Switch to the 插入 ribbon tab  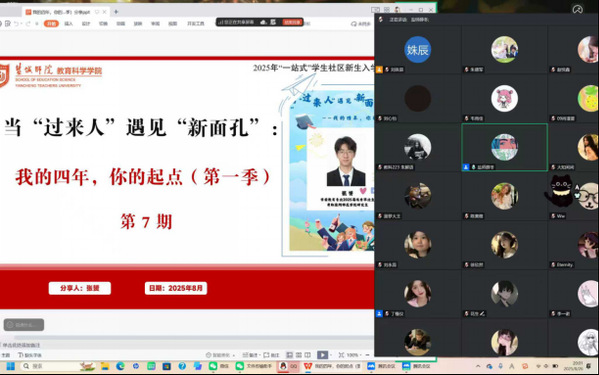pyautogui.click(x=68, y=24)
